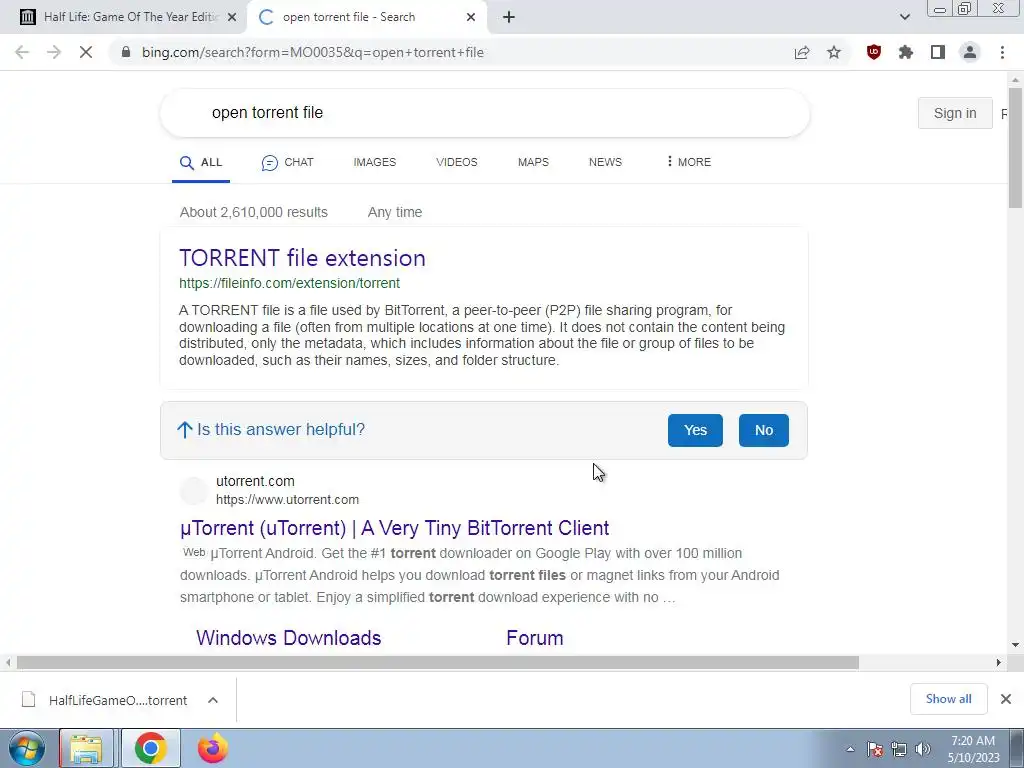
Task: Show hidden system tray icons
Action: [850, 749]
